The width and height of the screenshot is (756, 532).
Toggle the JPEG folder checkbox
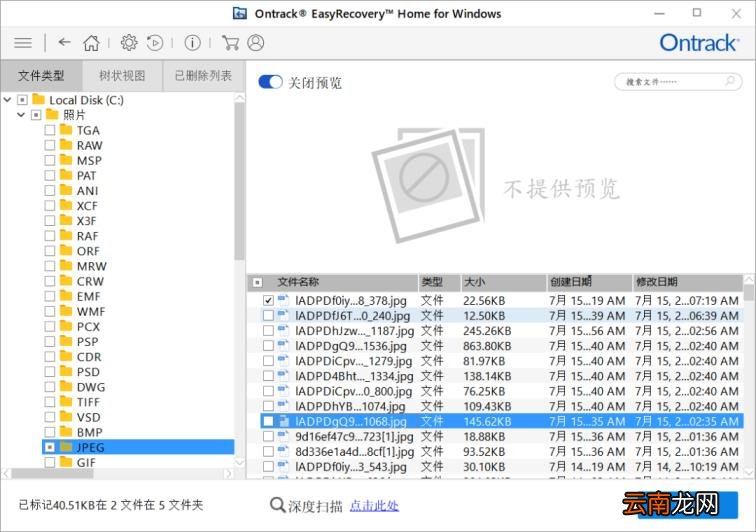click(x=50, y=447)
